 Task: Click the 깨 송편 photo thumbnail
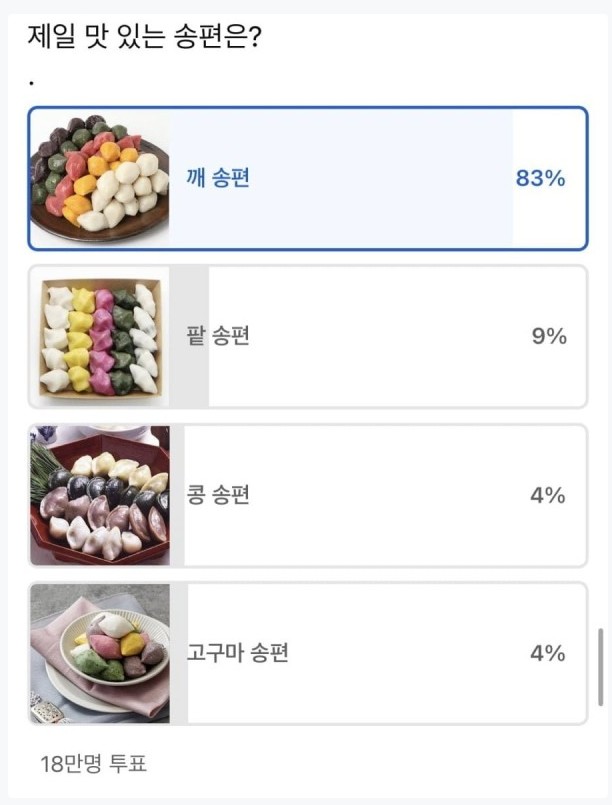[100, 178]
